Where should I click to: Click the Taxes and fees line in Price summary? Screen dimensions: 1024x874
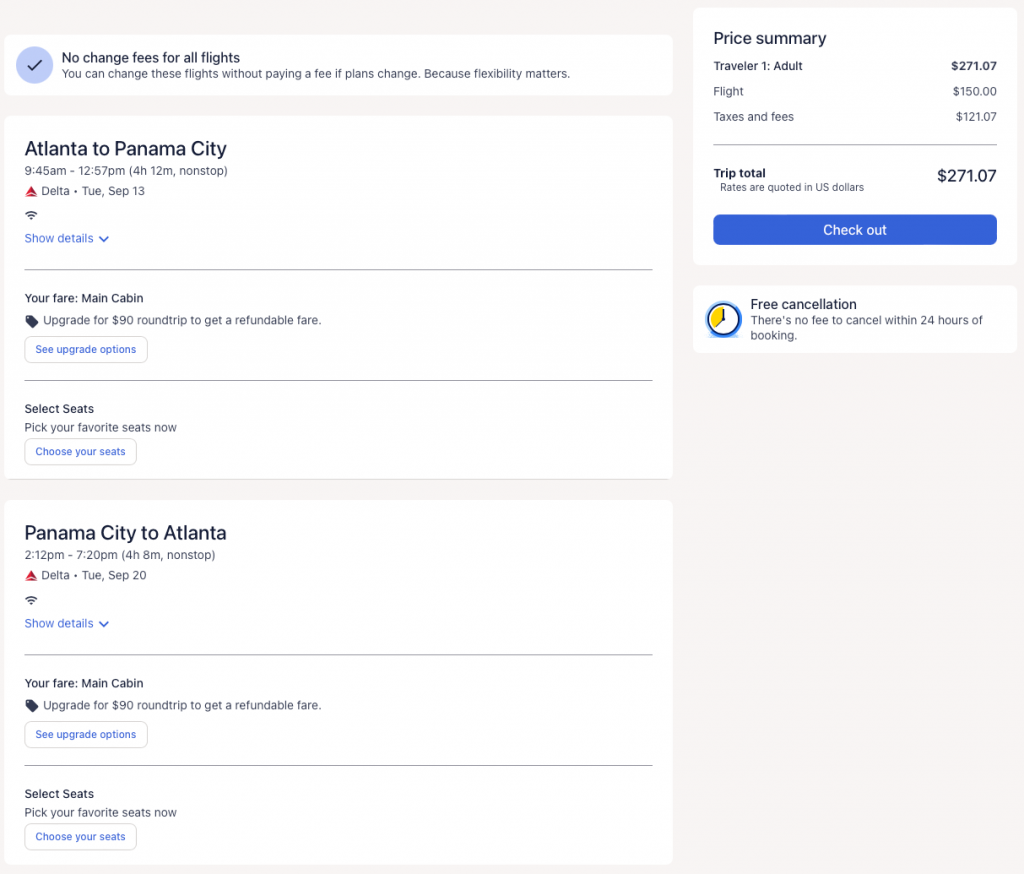coord(753,117)
